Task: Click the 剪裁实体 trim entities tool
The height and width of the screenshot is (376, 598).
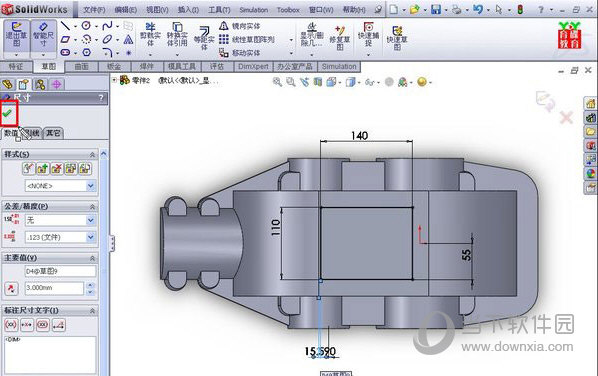Action: click(x=150, y=34)
